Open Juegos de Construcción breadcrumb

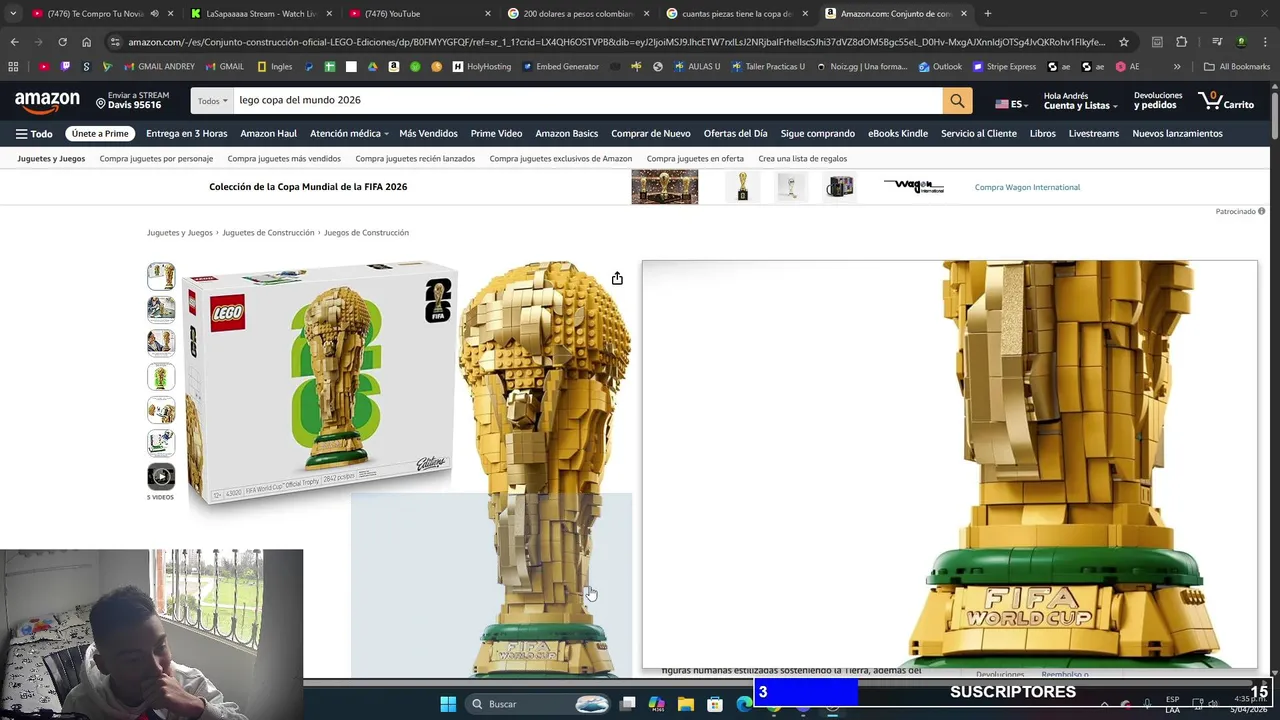coord(366,233)
